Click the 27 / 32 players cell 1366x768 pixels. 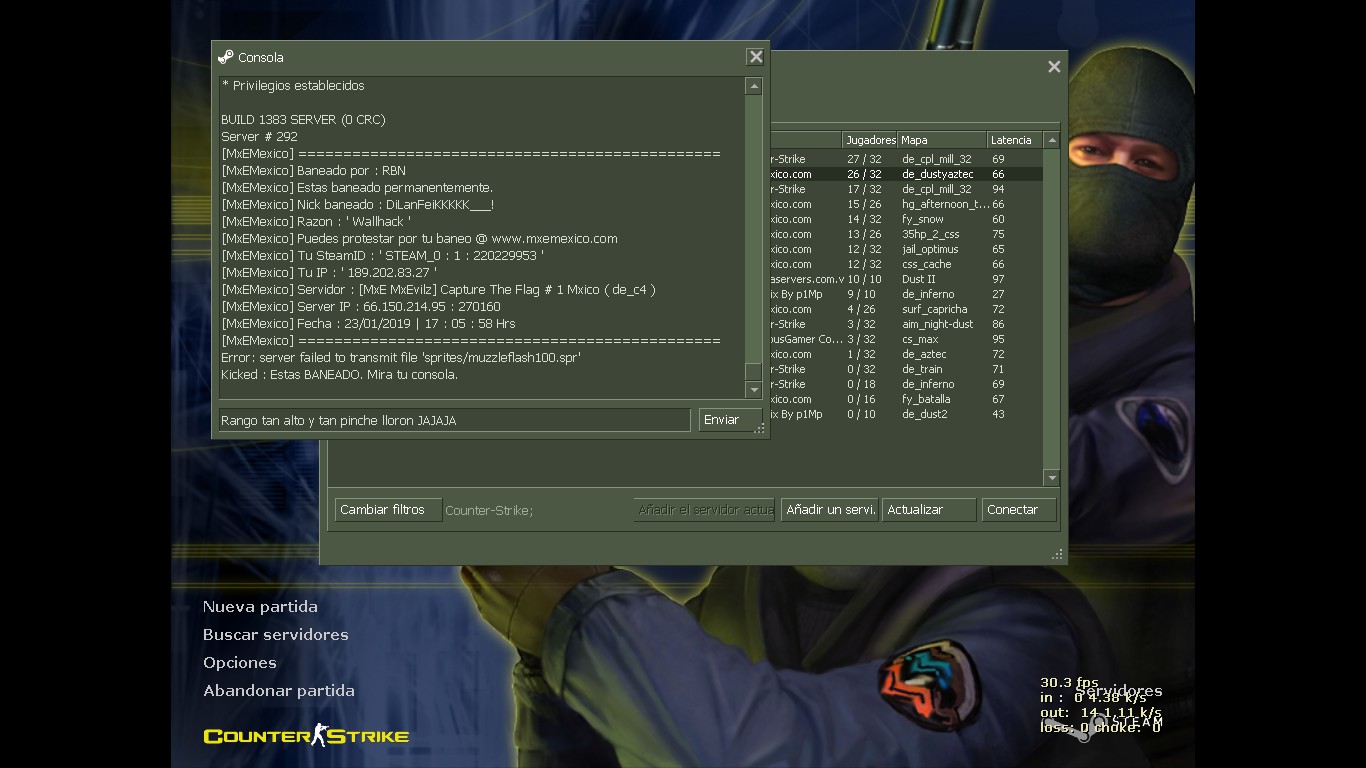click(864, 159)
